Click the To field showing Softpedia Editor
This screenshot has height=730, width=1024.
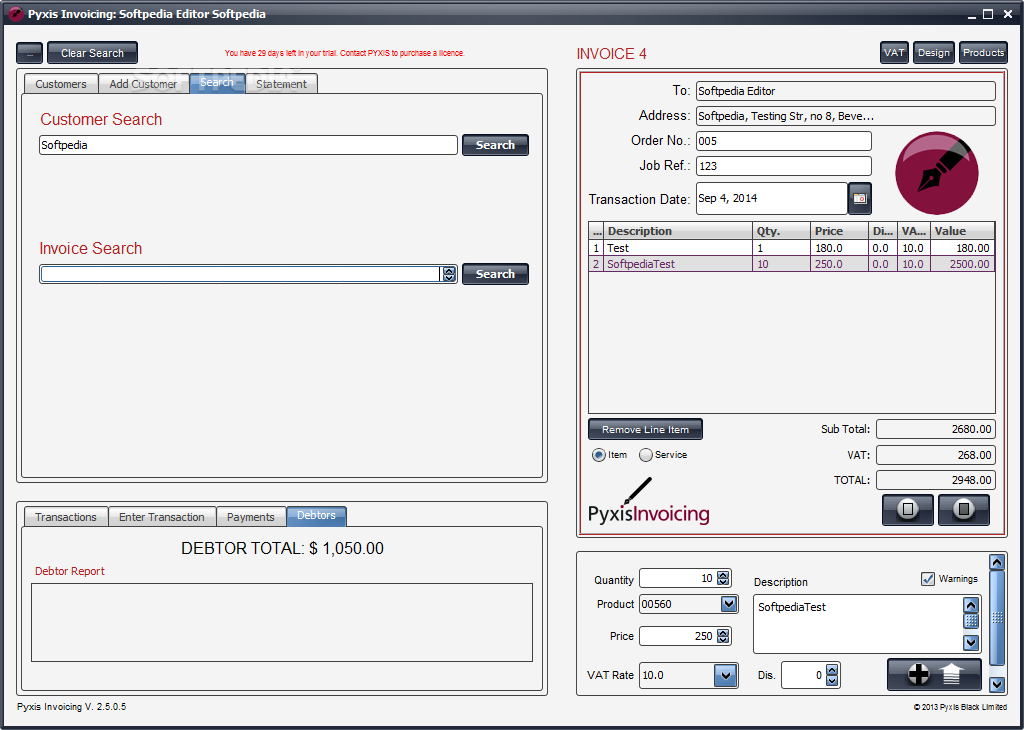click(846, 91)
